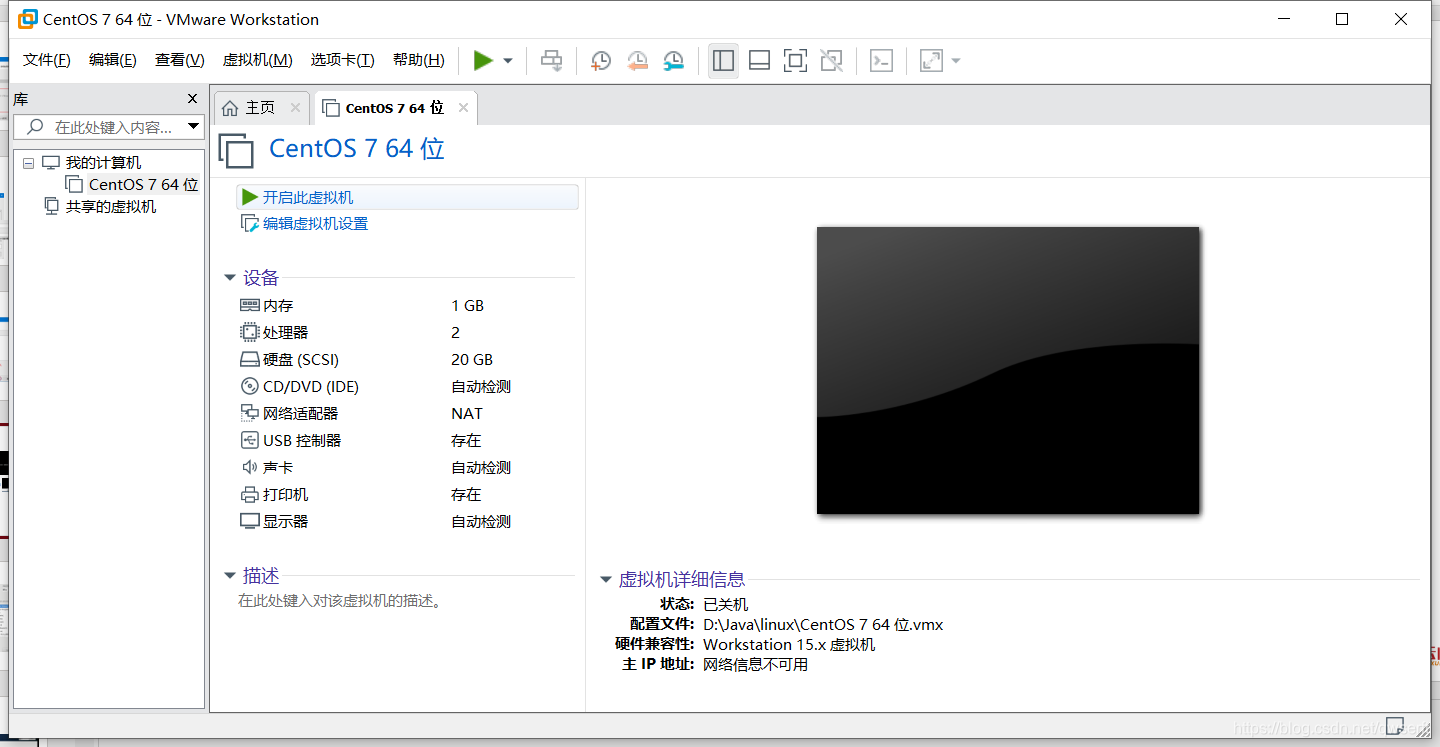Click the 已关机 status value
This screenshot has height=747, width=1440.
[x=726, y=605]
